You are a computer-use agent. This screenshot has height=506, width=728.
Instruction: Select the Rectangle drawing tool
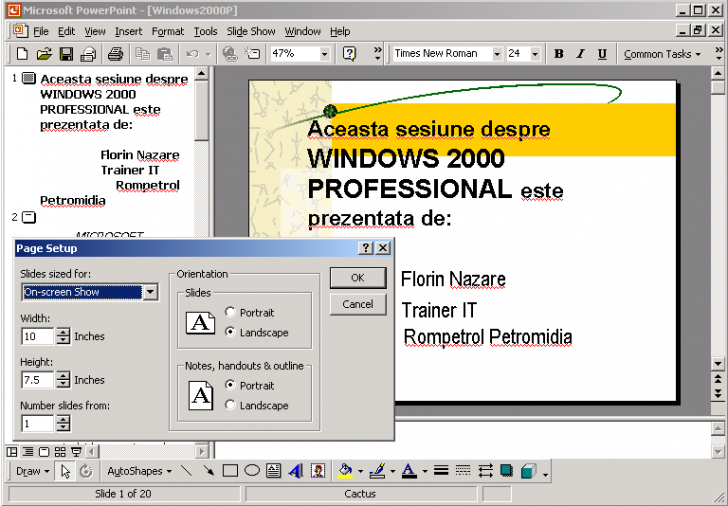tap(230, 471)
